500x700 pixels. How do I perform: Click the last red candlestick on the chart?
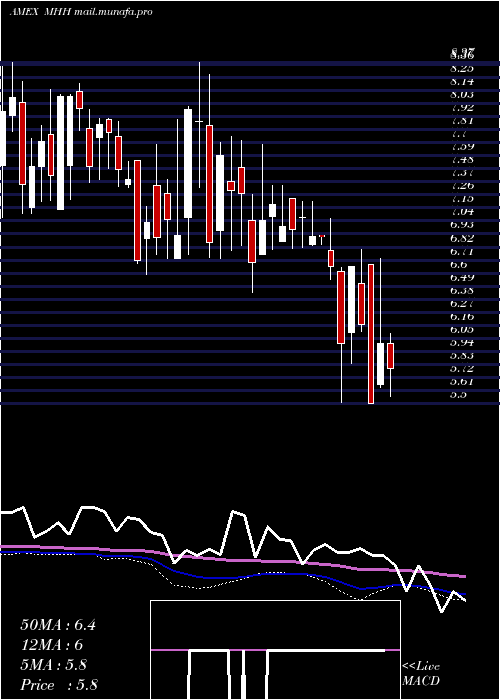point(391,356)
